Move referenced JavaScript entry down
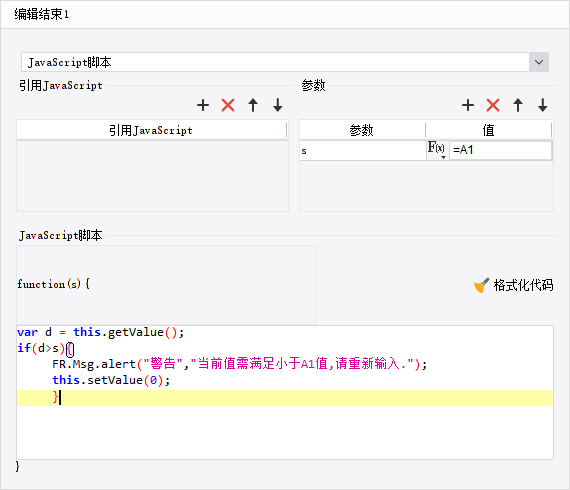Image resolution: width=570 pixels, height=490 pixels. pyautogui.click(x=278, y=105)
